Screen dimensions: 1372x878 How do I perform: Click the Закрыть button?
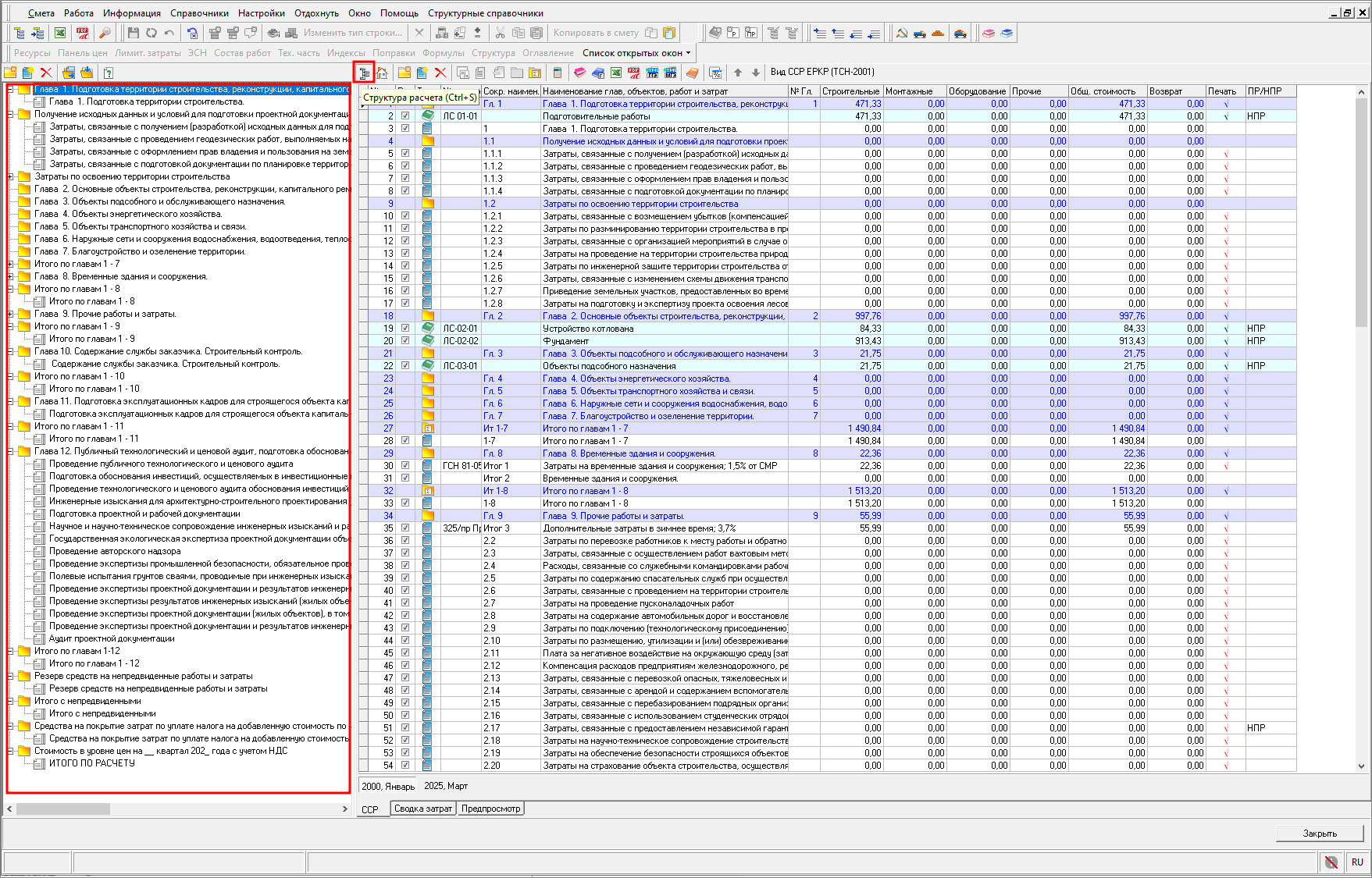coord(1320,834)
